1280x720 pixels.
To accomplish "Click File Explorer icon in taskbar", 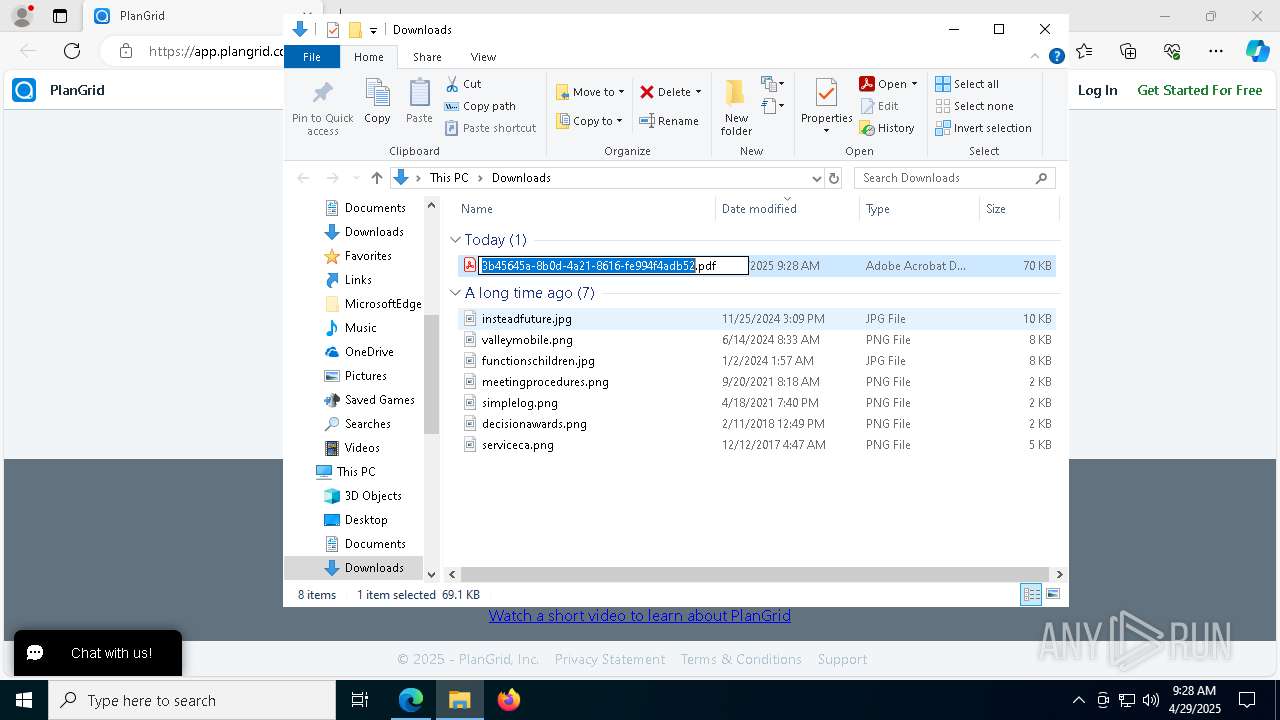I will pos(460,700).
